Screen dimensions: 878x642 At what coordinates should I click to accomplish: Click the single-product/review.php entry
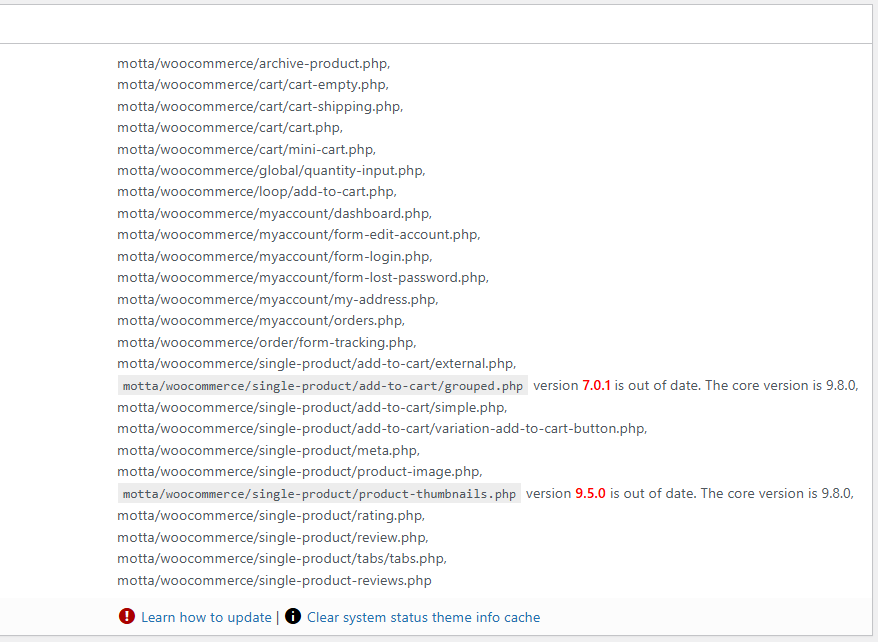(x=273, y=538)
